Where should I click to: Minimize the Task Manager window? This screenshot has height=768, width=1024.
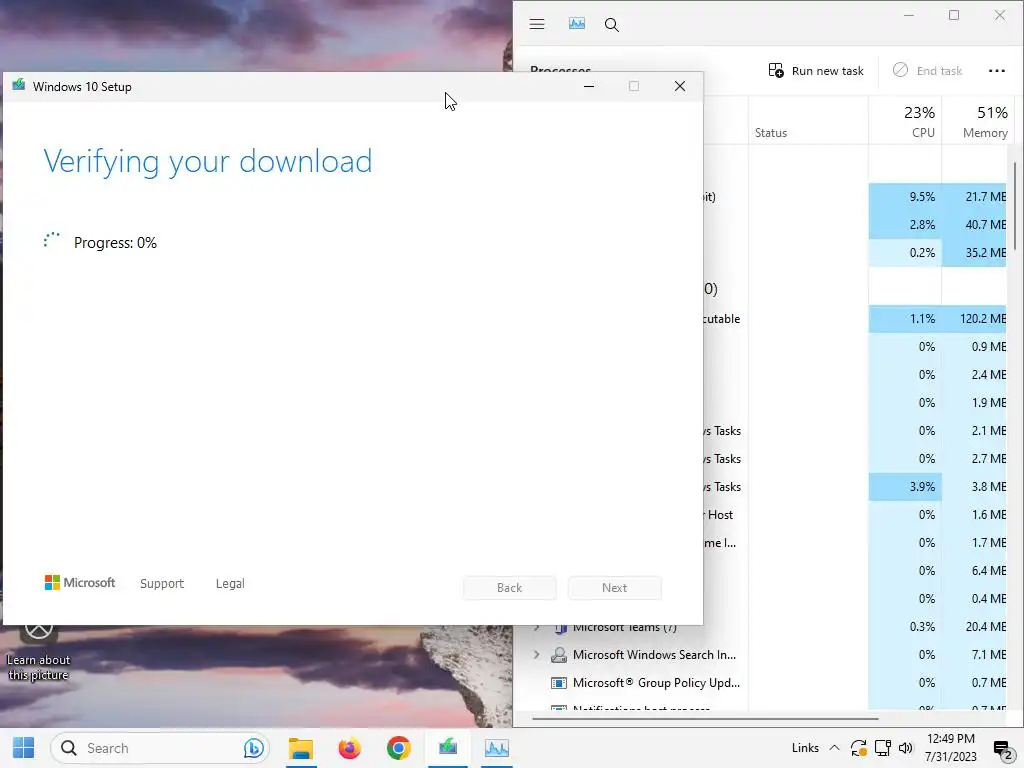pos(908,15)
